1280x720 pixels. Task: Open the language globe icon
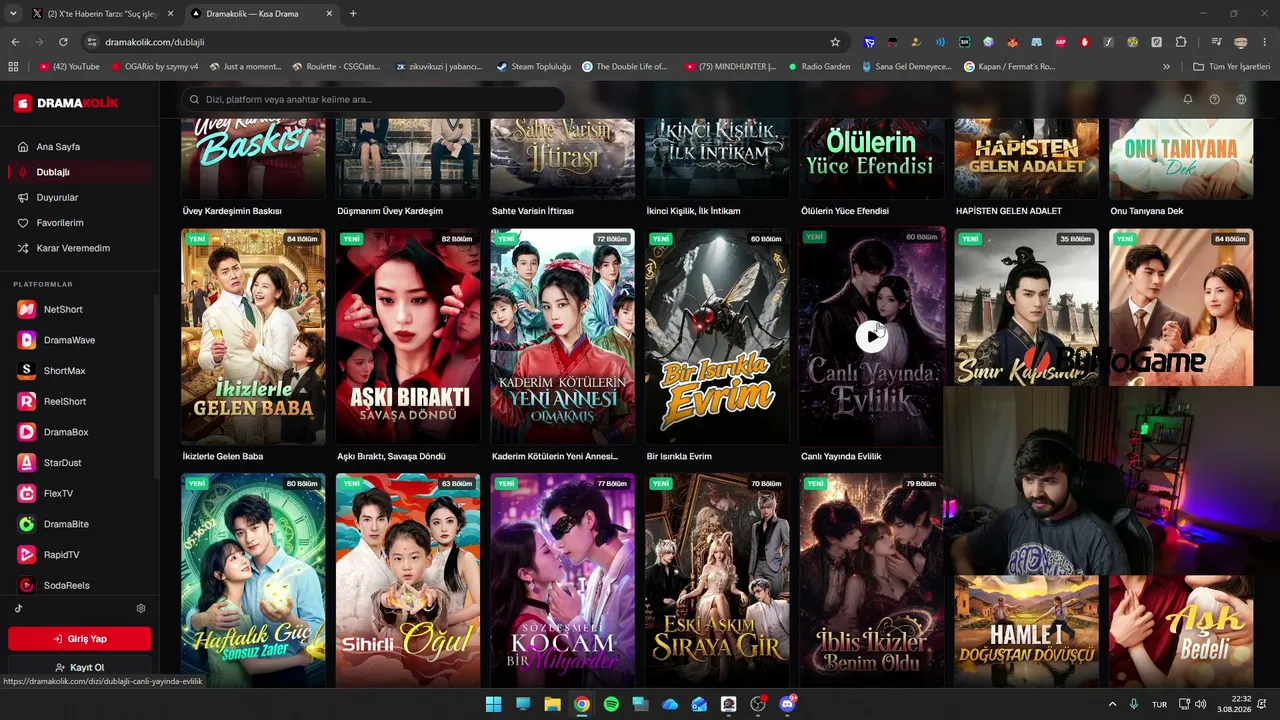(1241, 100)
